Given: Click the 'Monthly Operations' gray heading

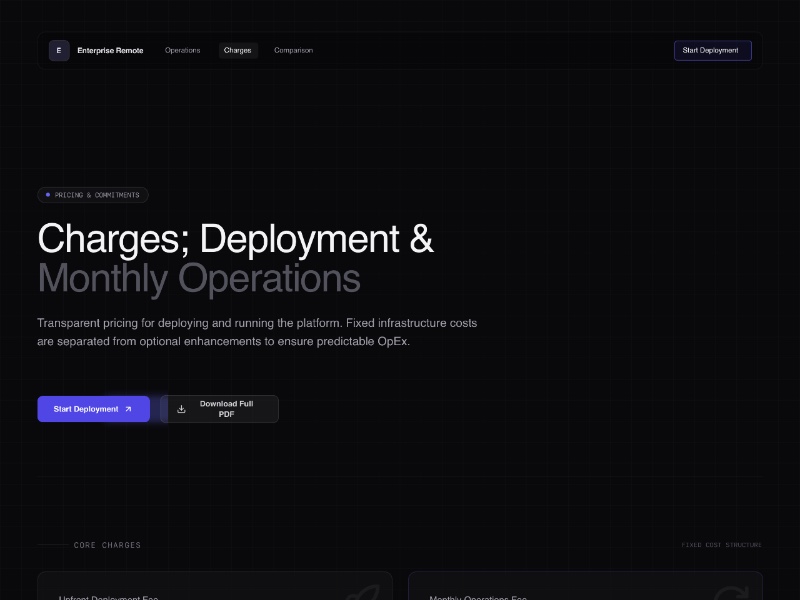Looking at the screenshot, I should coord(198,279).
